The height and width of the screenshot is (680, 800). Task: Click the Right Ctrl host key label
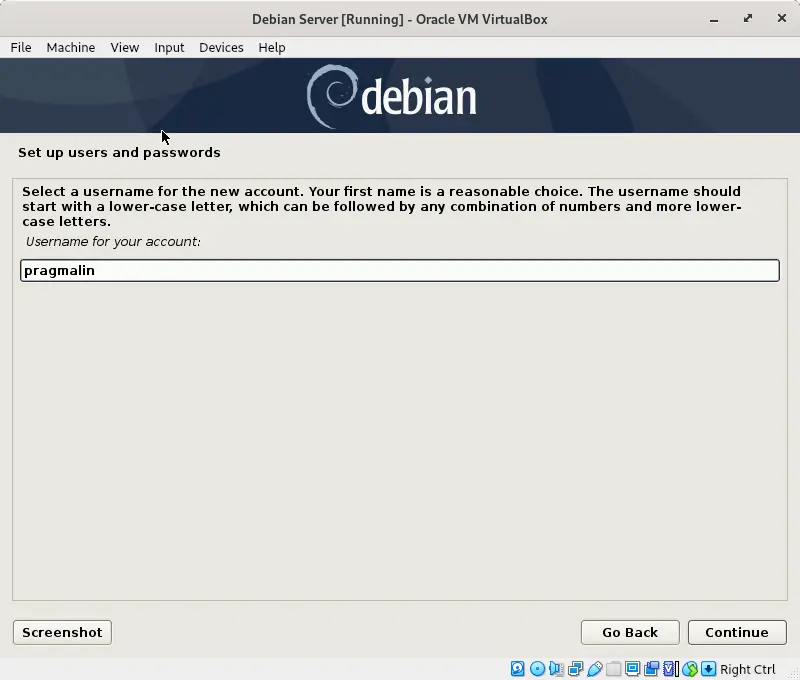click(747, 669)
